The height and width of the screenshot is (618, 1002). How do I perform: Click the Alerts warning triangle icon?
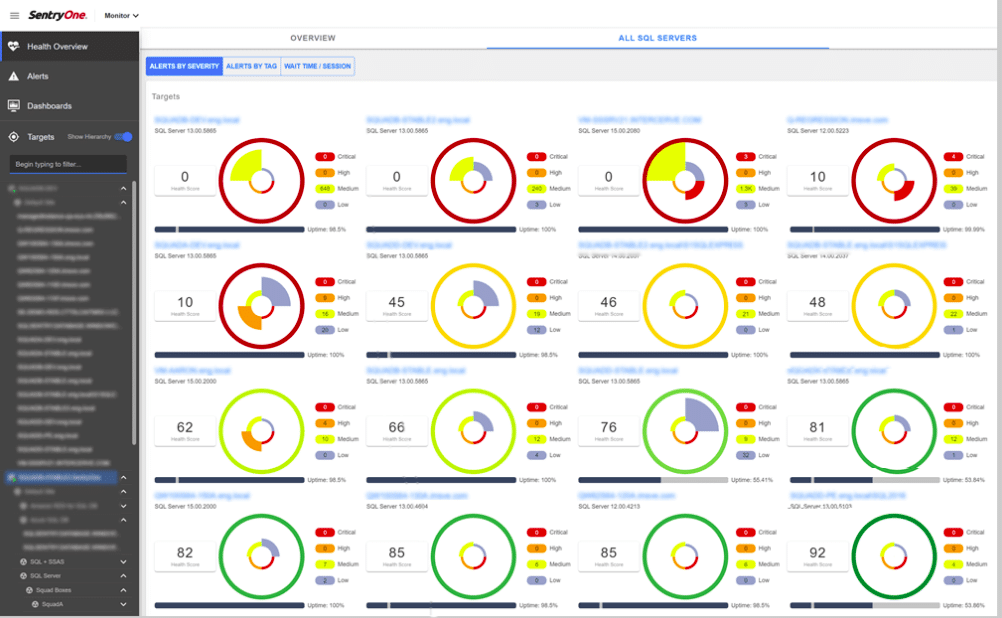pos(13,76)
